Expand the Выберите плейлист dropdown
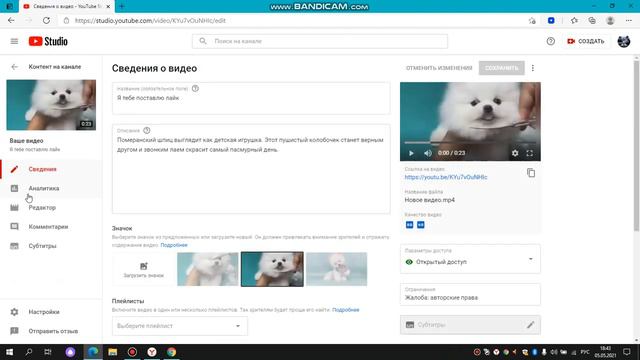 point(180,326)
